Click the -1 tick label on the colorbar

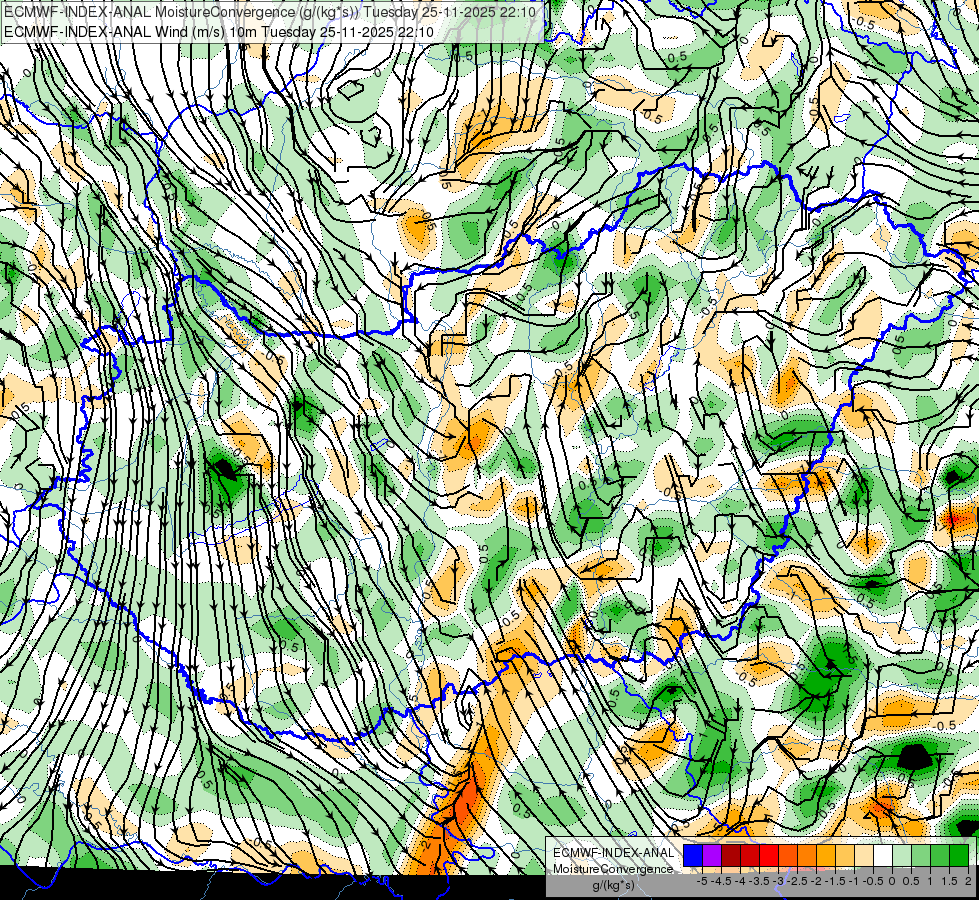(x=854, y=881)
